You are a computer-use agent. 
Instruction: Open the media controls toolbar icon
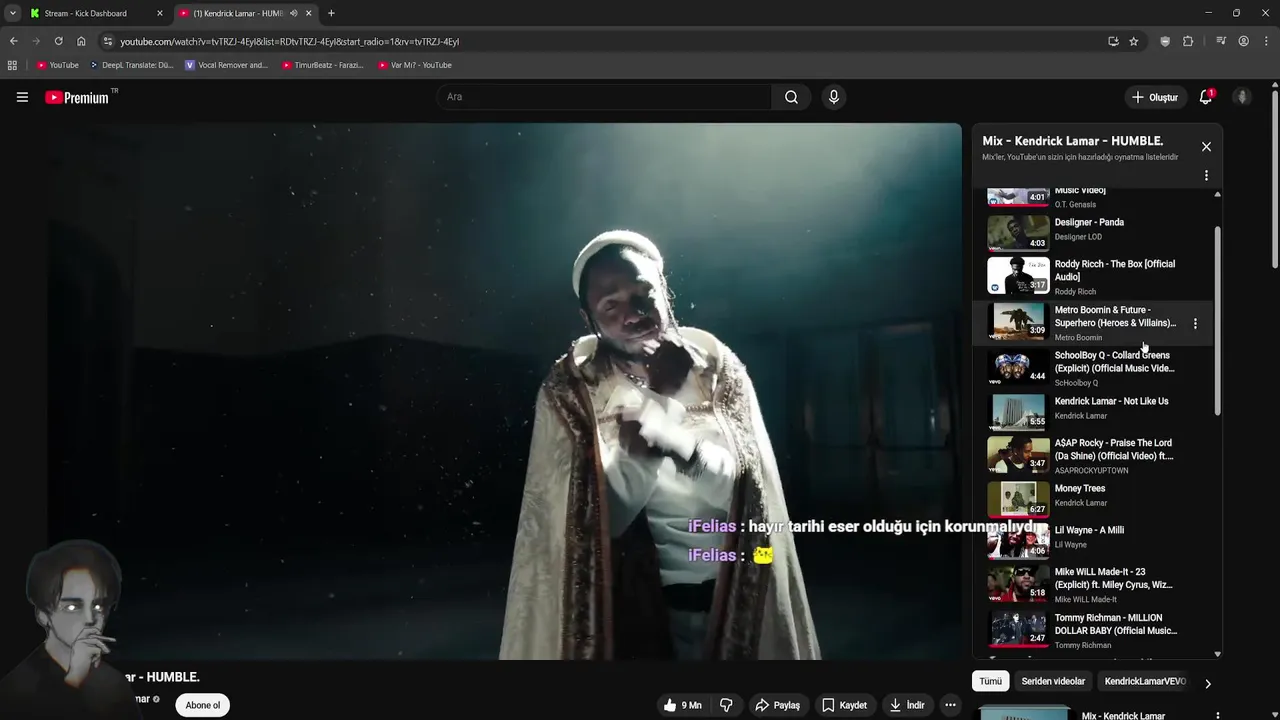[x=1221, y=41]
